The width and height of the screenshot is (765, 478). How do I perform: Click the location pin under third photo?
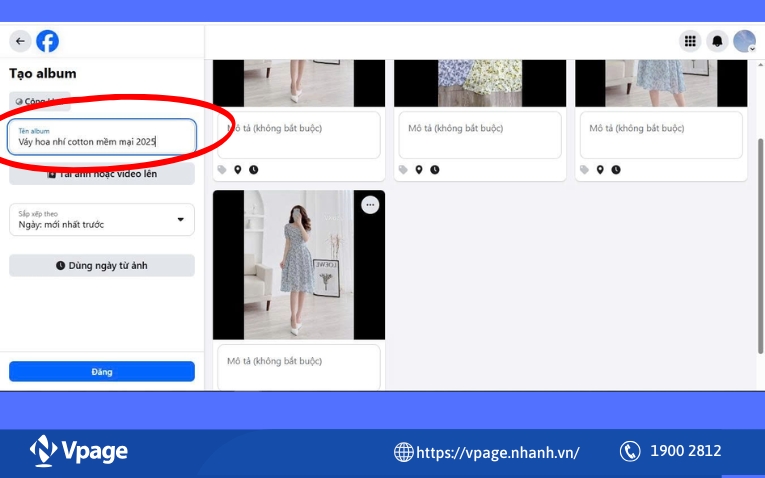click(600, 170)
